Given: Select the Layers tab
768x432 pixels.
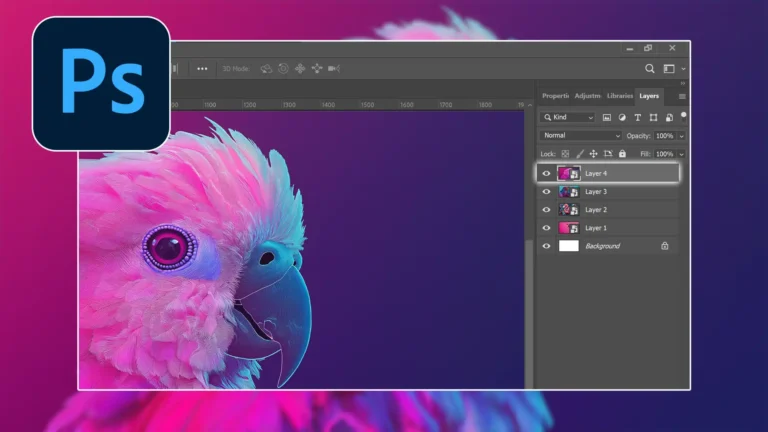Looking at the screenshot, I should (x=649, y=96).
